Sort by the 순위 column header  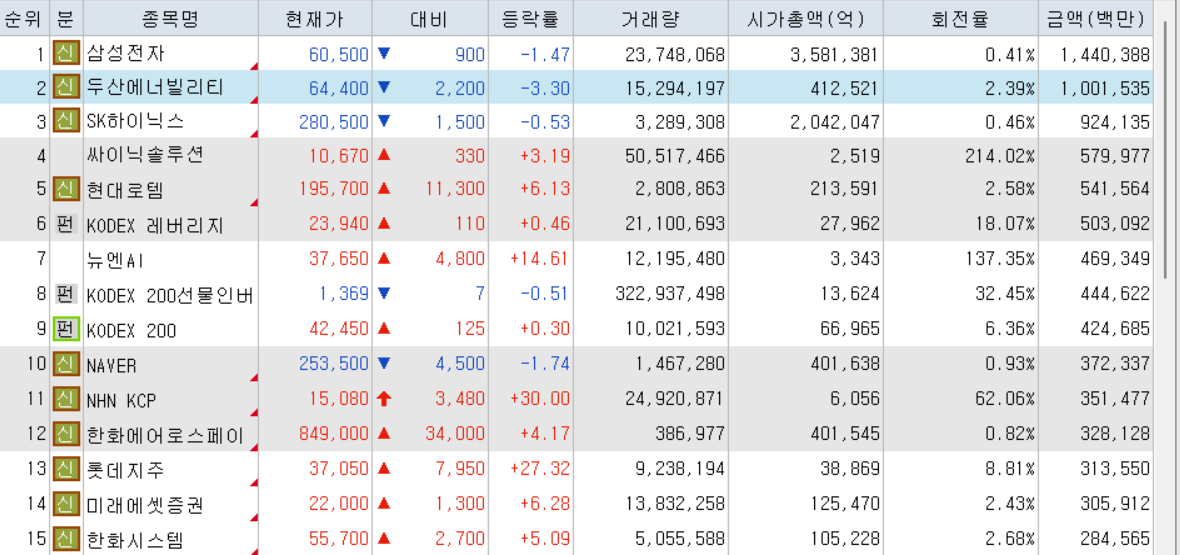point(24,19)
